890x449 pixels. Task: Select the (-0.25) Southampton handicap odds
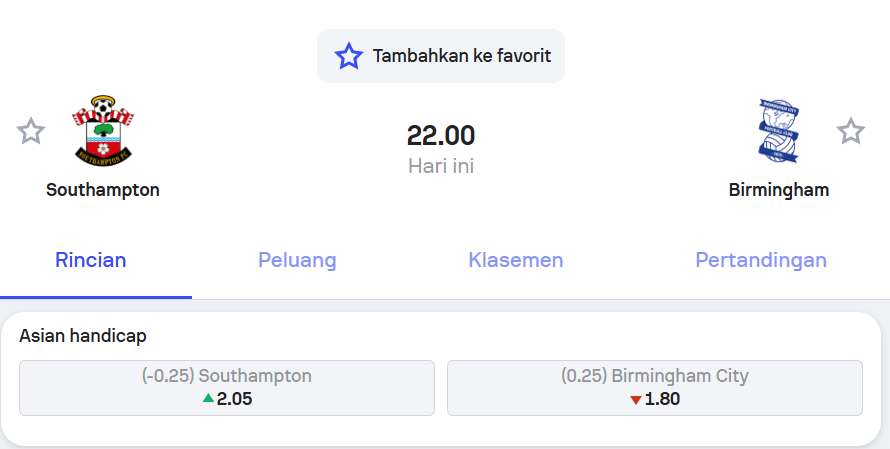pos(227,387)
